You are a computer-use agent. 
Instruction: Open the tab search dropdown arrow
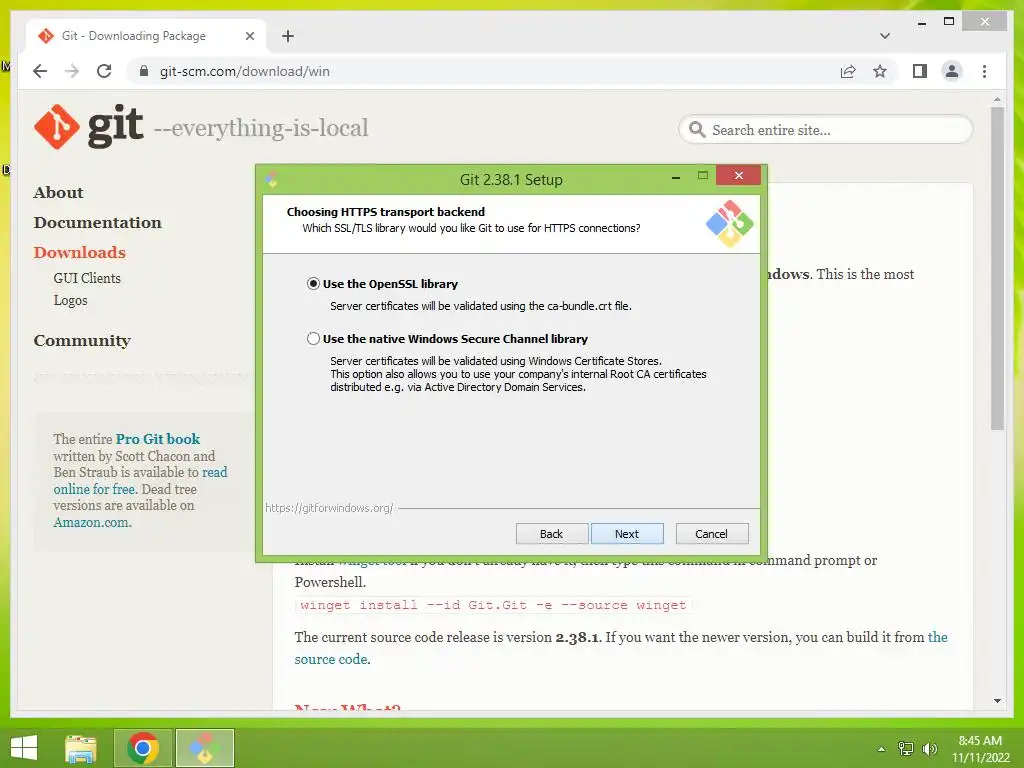[x=885, y=36]
